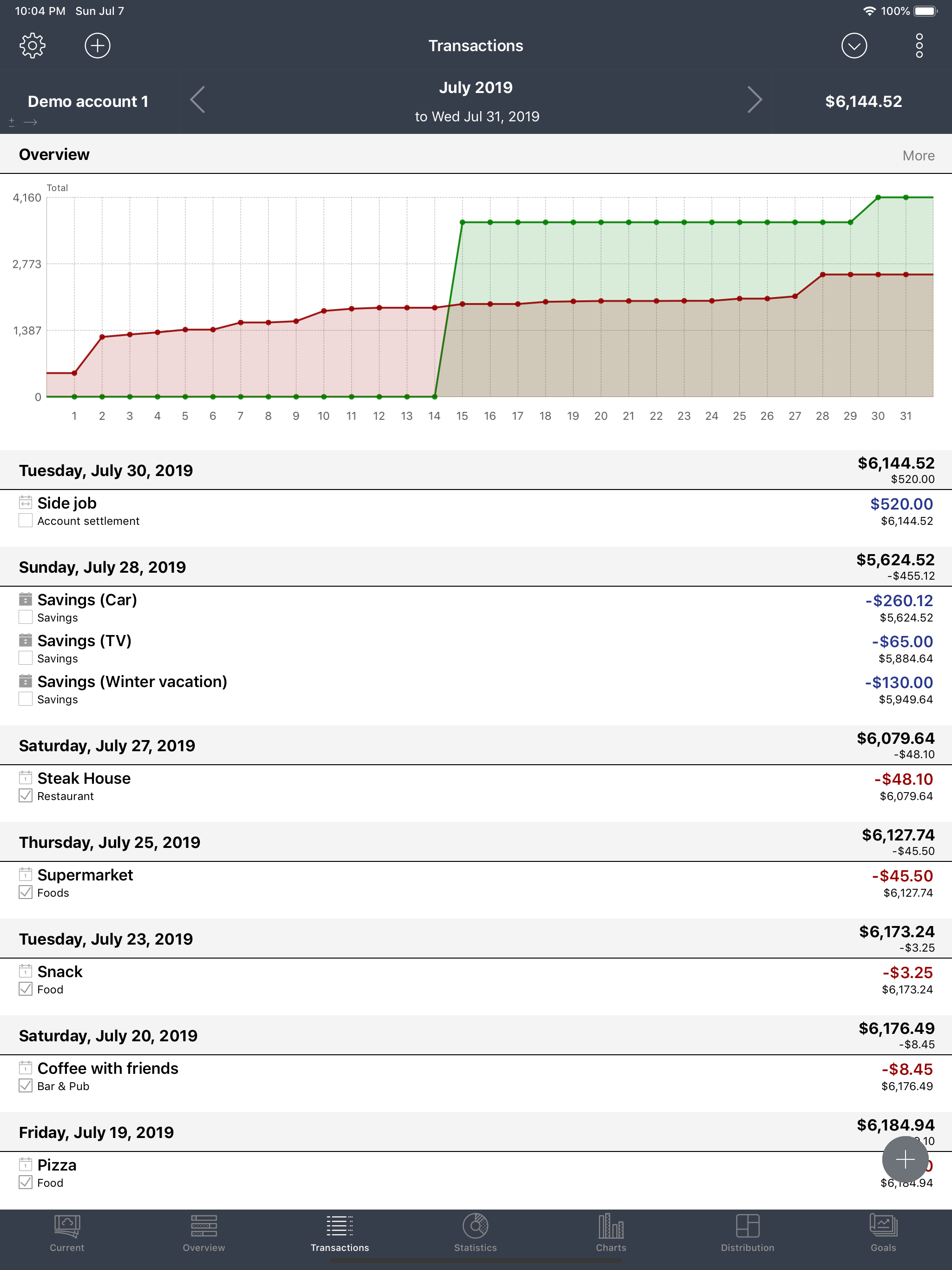Switch to the Goals tab
The image size is (952, 1270).
[x=883, y=1233]
